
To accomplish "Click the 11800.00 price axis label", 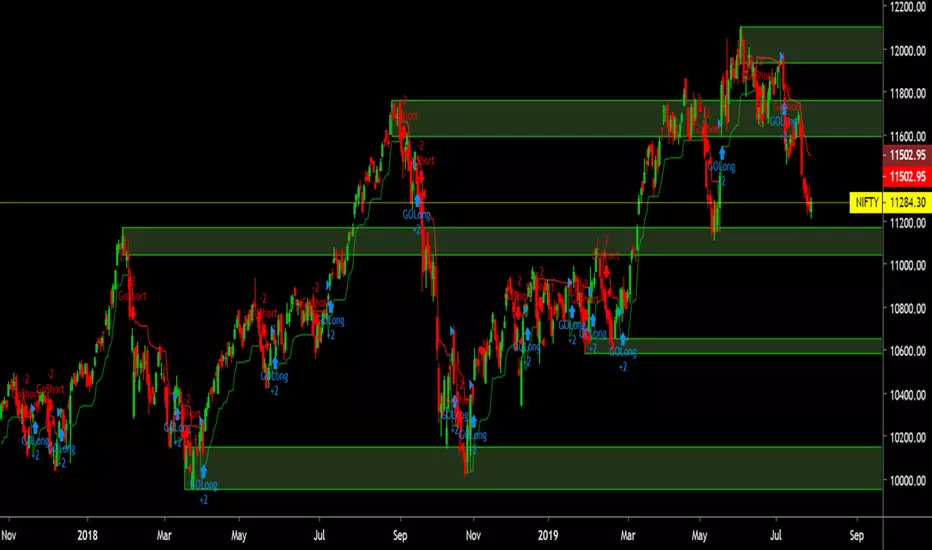I will pos(908,93).
